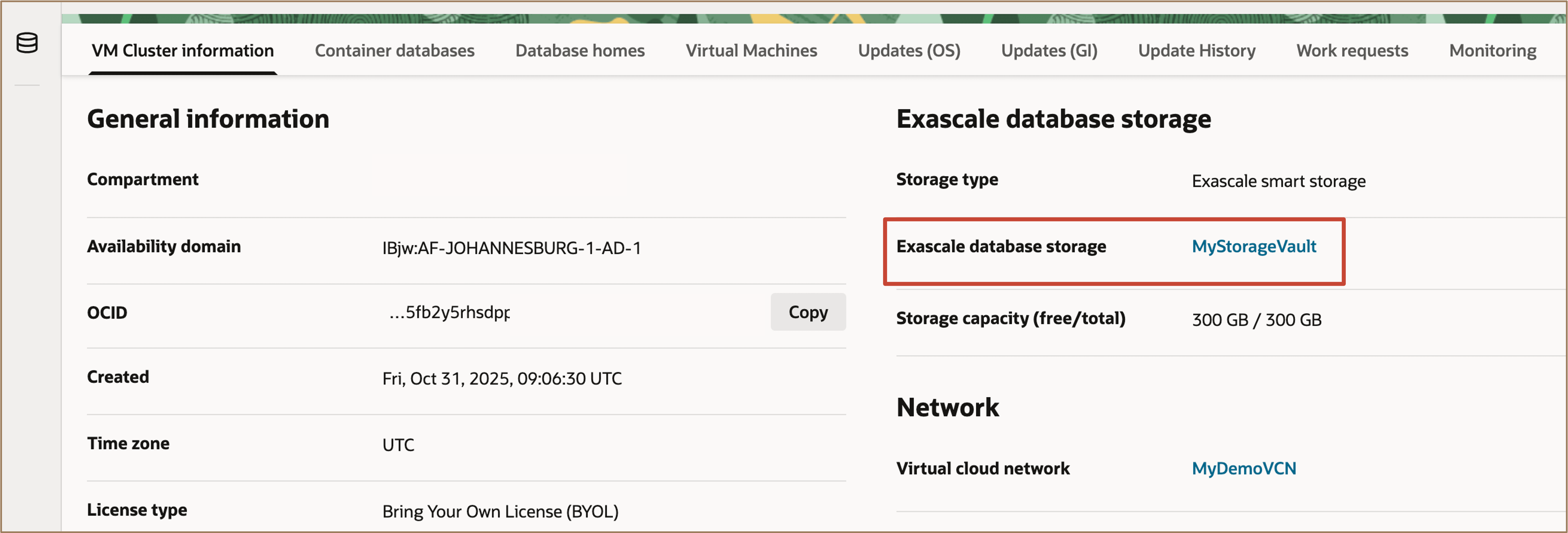Click the Exascale database storage section heading
1568x533 pixels.
pos(1053,119)
